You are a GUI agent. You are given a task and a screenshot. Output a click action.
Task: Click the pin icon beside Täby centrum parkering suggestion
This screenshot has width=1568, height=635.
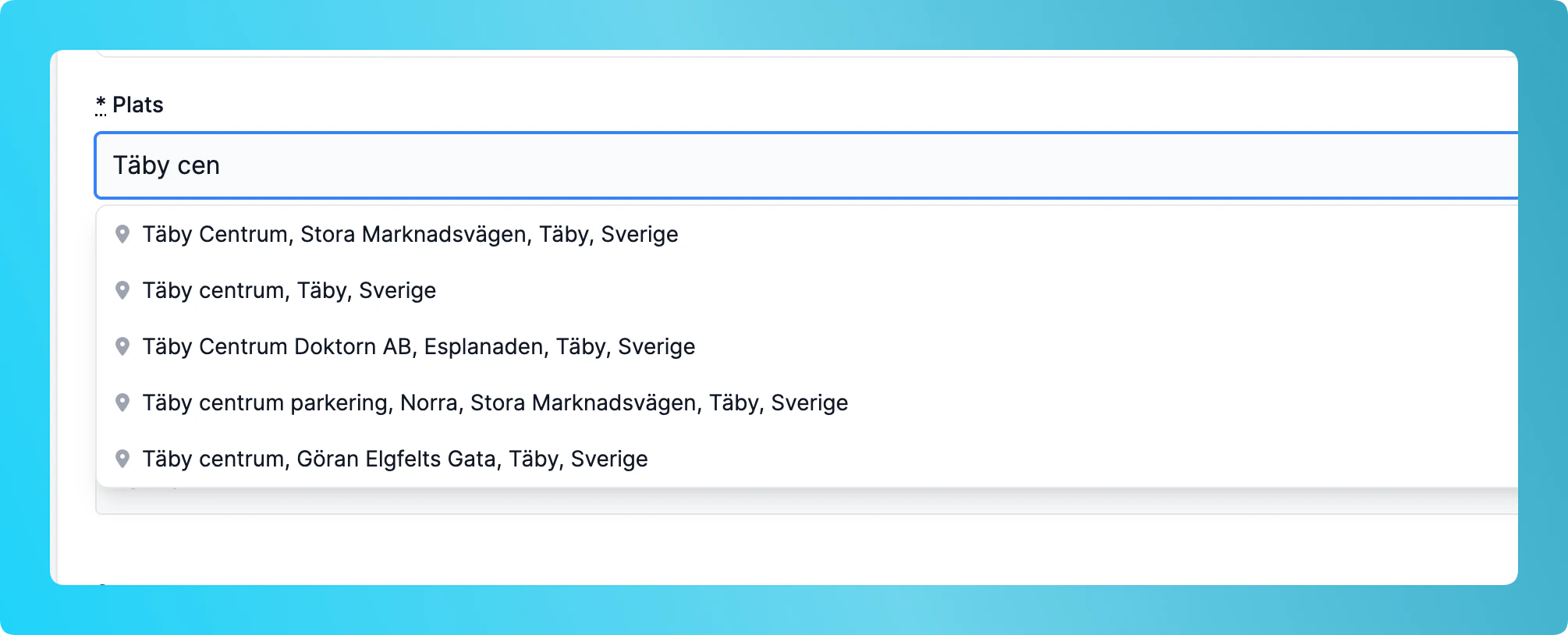coord(123,403)
